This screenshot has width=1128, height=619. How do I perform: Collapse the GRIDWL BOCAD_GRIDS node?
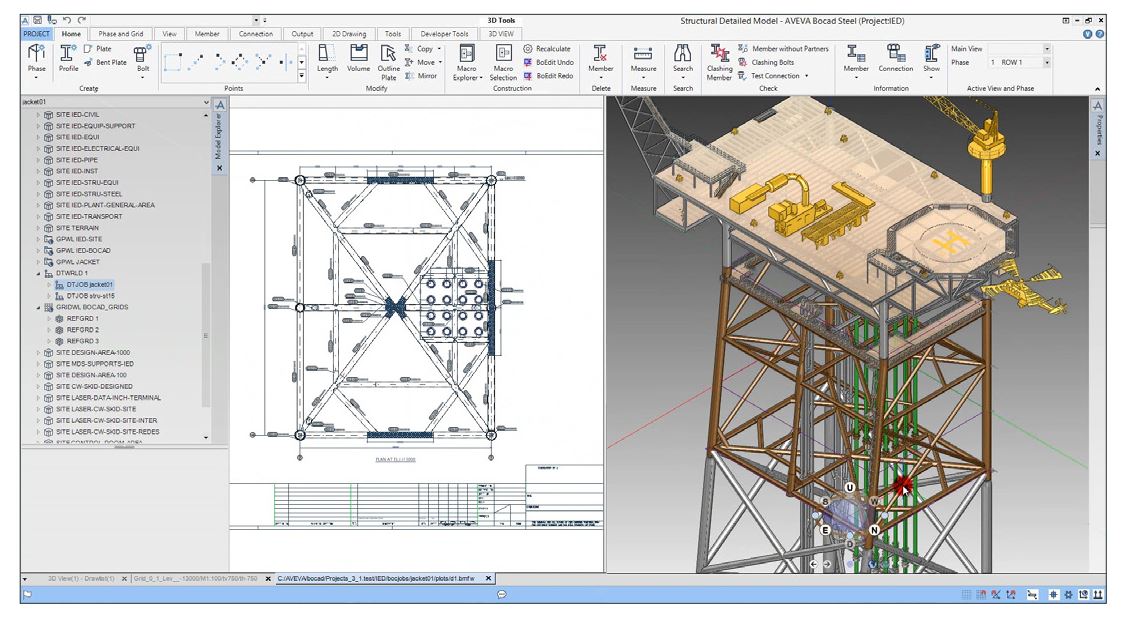point(39,307)
